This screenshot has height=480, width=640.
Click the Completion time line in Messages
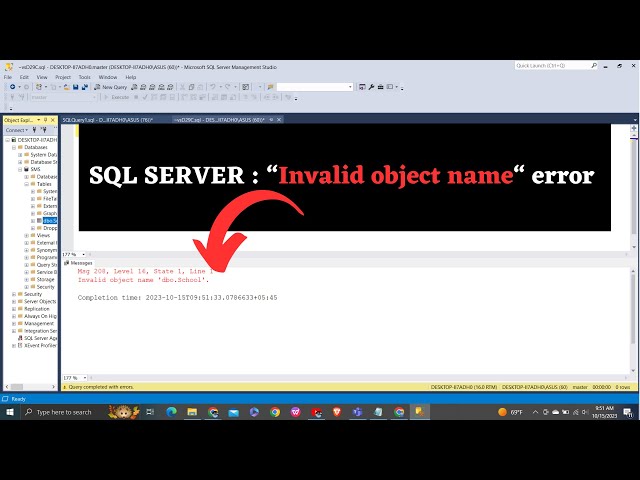[x=177, y=298]
